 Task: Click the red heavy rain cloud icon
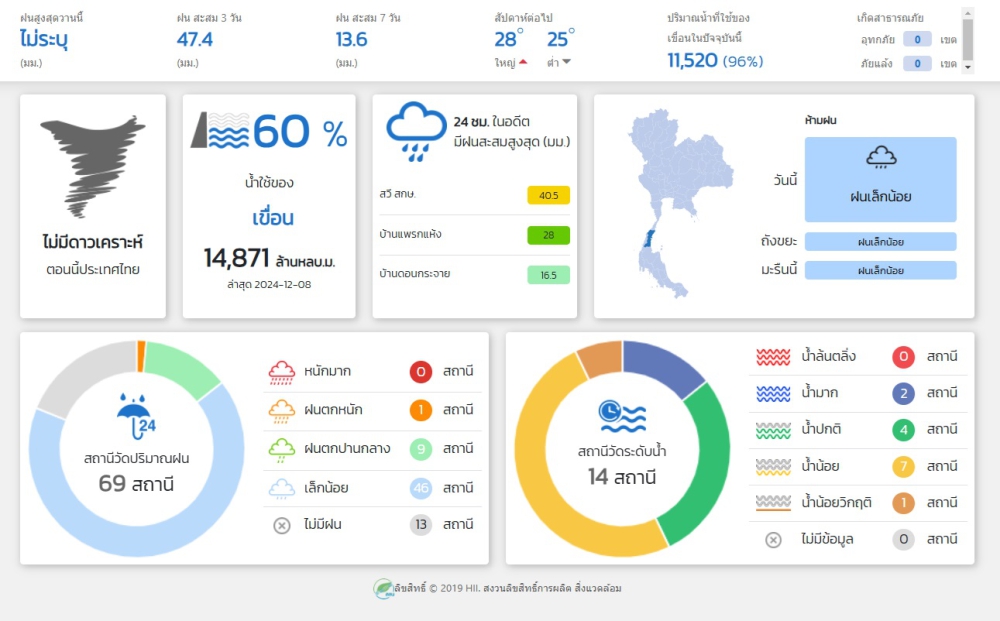coord(282,372)
